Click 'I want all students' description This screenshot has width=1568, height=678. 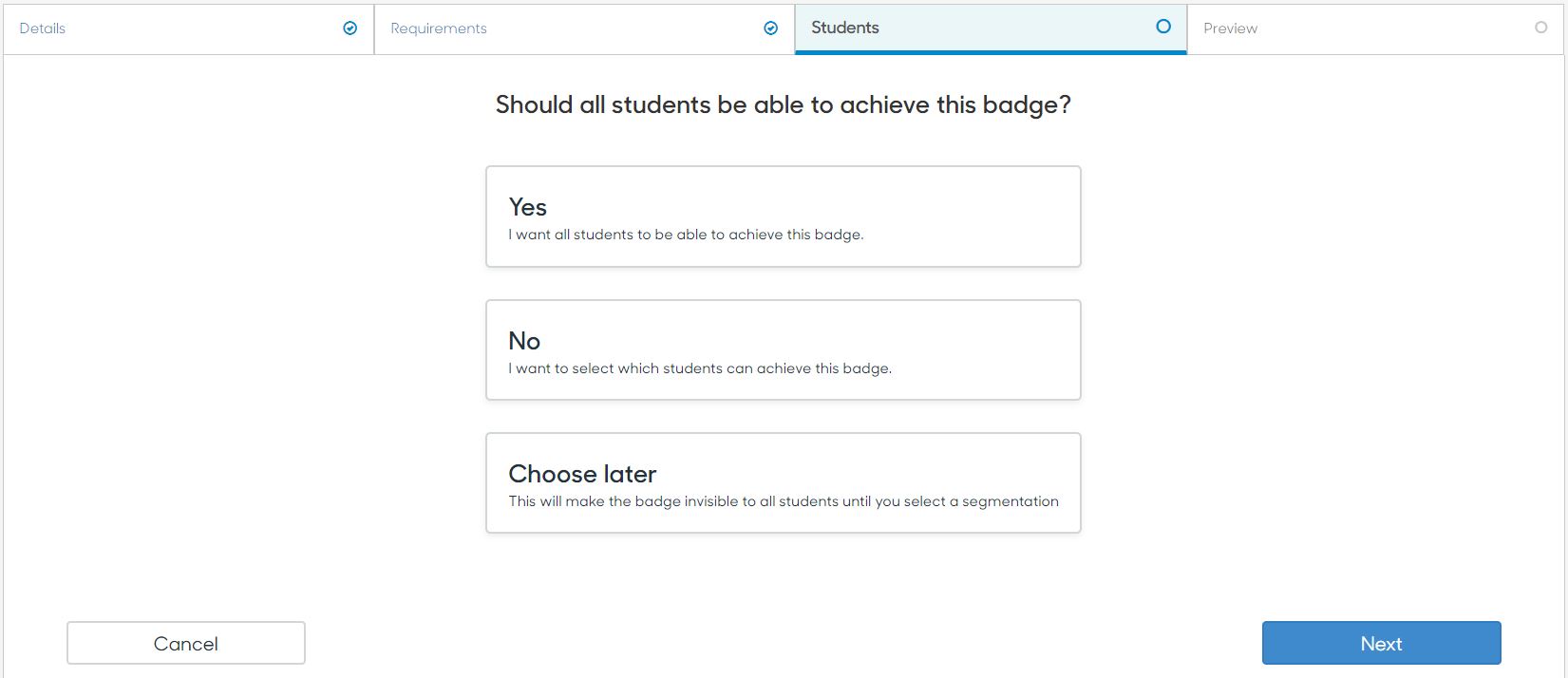pos(686,235)
